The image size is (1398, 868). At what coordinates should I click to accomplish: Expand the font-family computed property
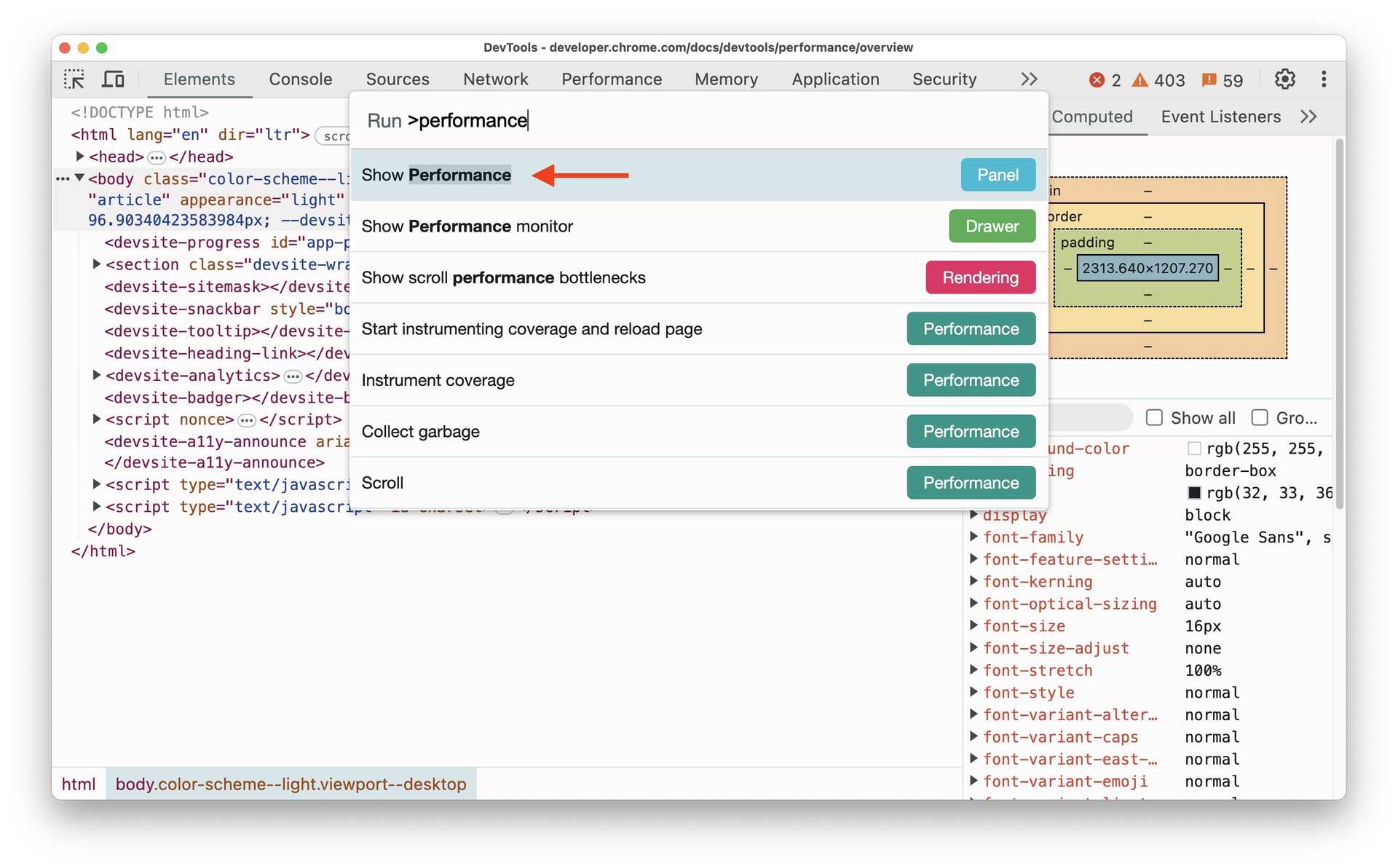pyautogui.click(x=974, y=537)
